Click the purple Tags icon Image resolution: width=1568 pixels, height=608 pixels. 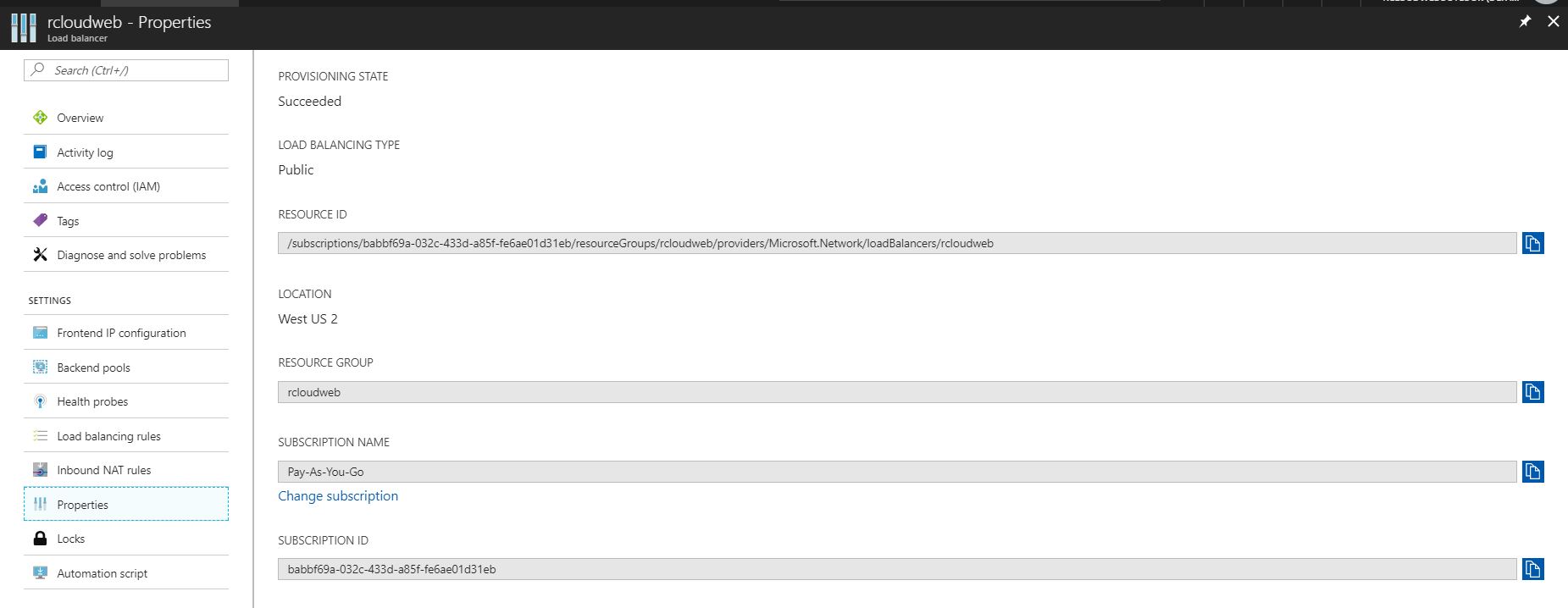(x=40, y=220)
